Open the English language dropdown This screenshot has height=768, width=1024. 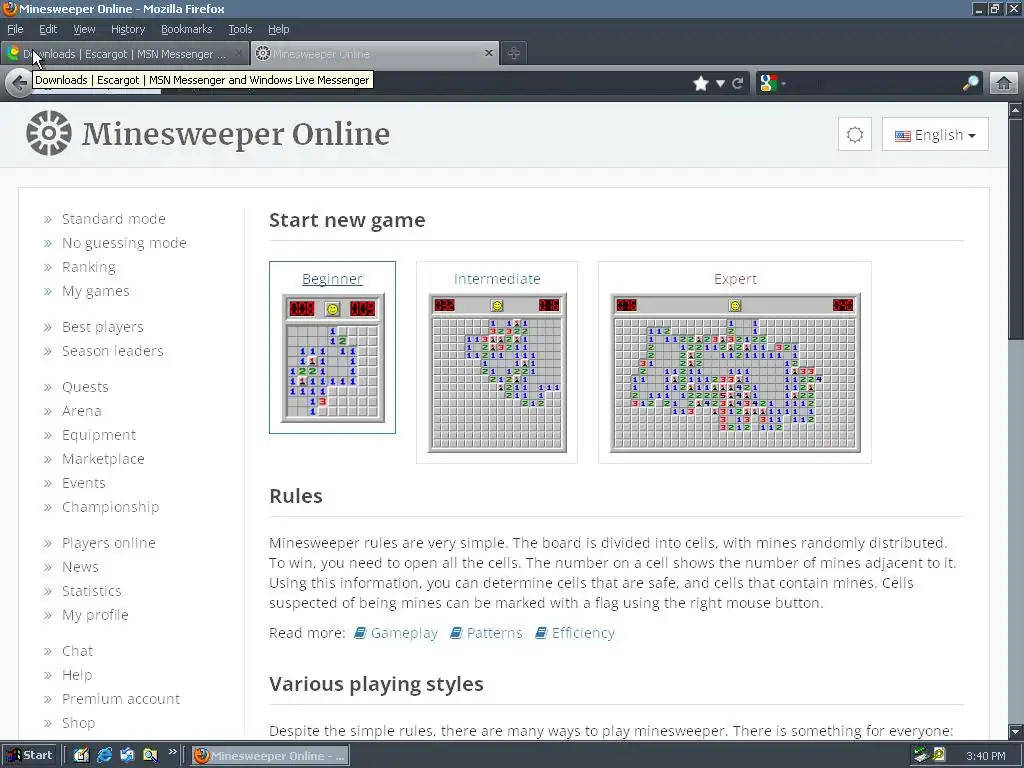[x=935, y=135]
